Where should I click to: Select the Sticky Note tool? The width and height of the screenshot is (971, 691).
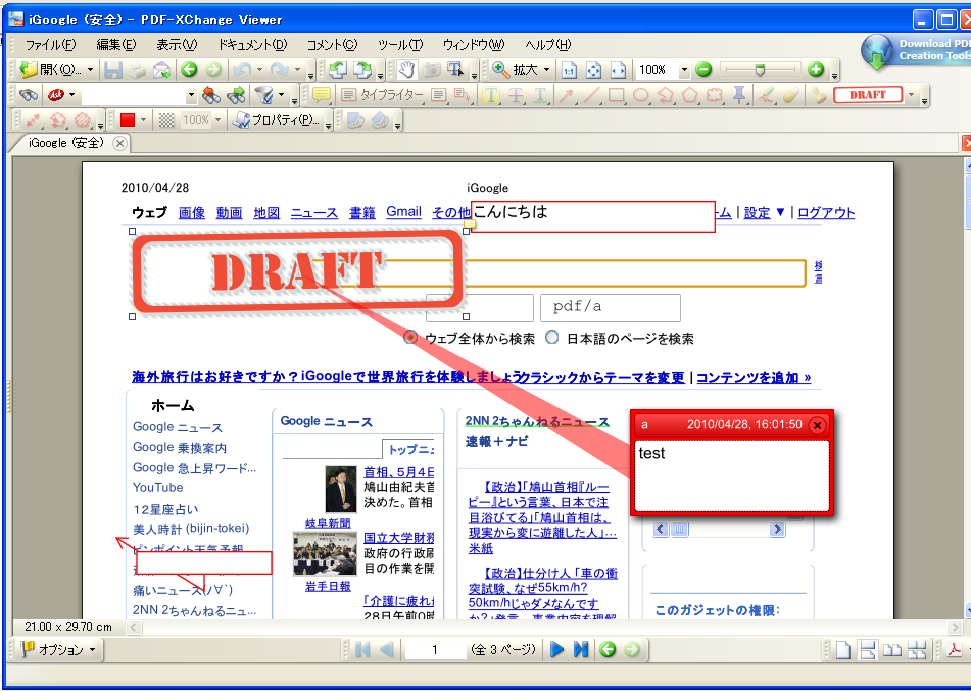321,95
